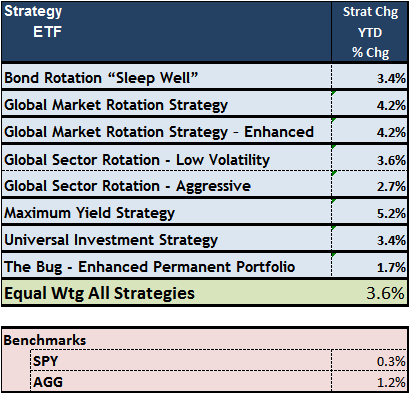The image size is (409, 393).
Task: Click the Maximum Yield Strategy row
Action: (x=204, y=212)
